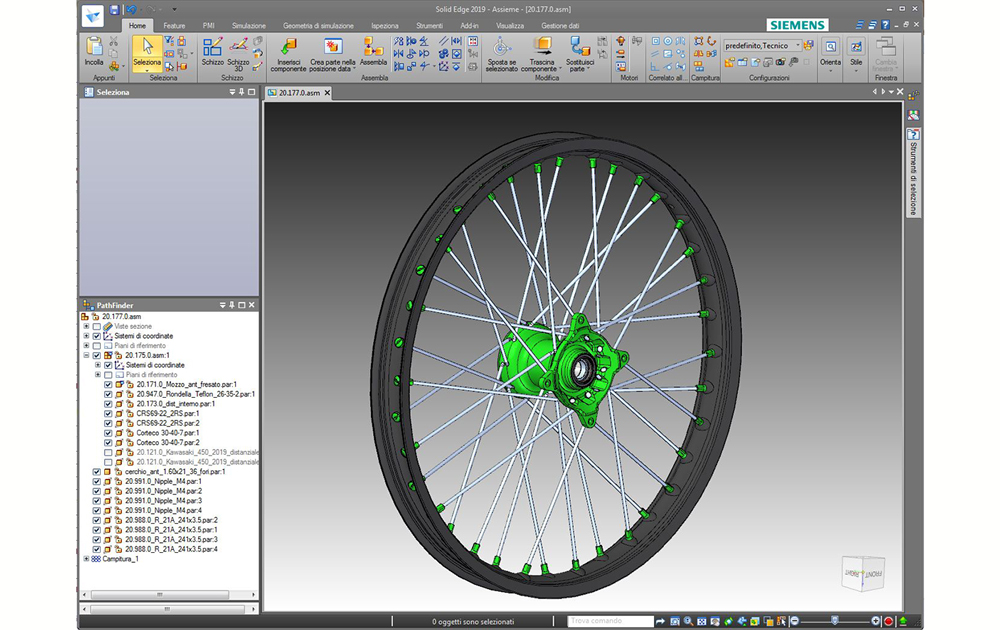
Task: Click zoom out minus button in status bar
Action: [x=795, y=621]
